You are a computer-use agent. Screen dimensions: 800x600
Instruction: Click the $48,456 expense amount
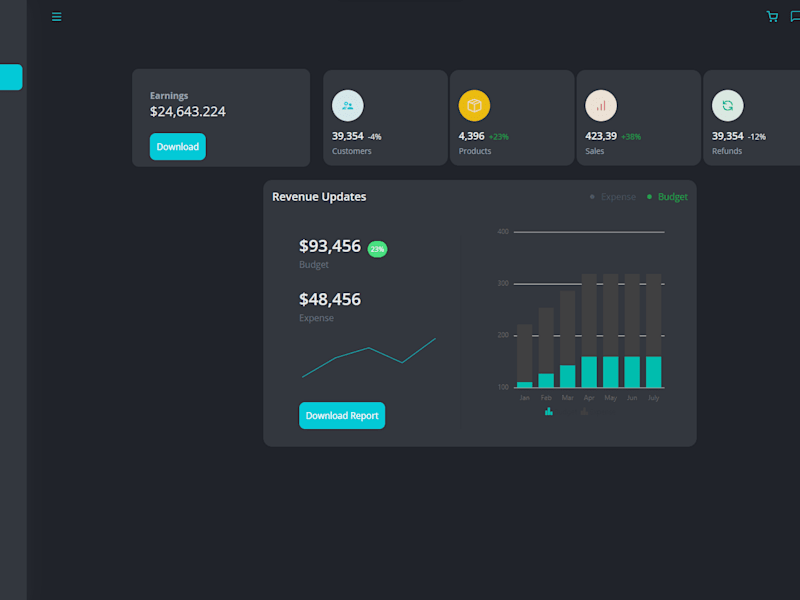click(x=330, y=299)
